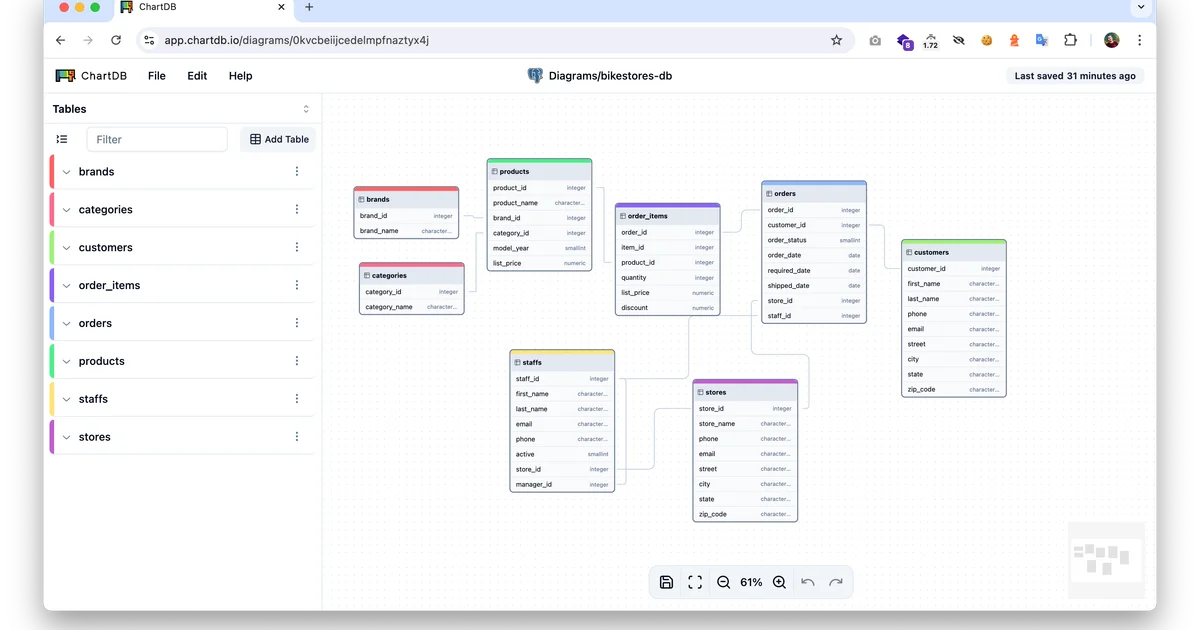Open three-dot menu for categories table
The width and height of the screenshot is (1200, 630).
click(297, 210)
